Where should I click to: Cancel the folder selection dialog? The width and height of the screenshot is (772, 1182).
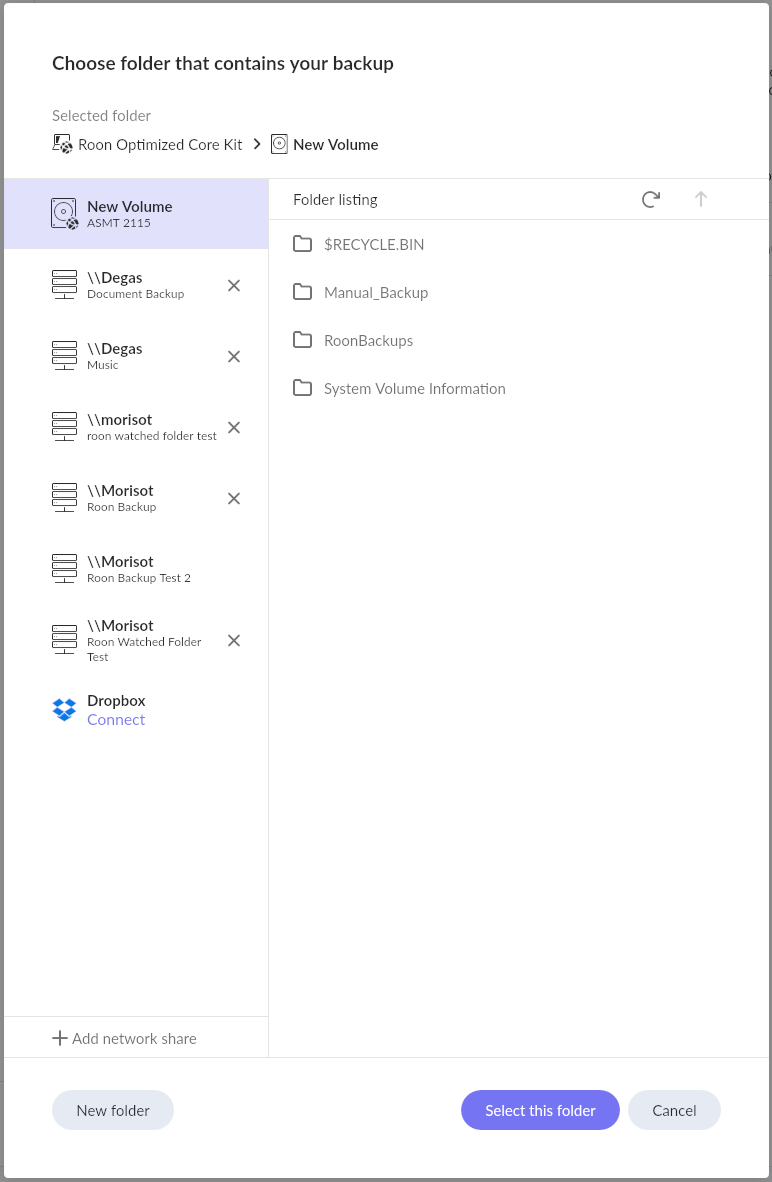[674, 1110]
